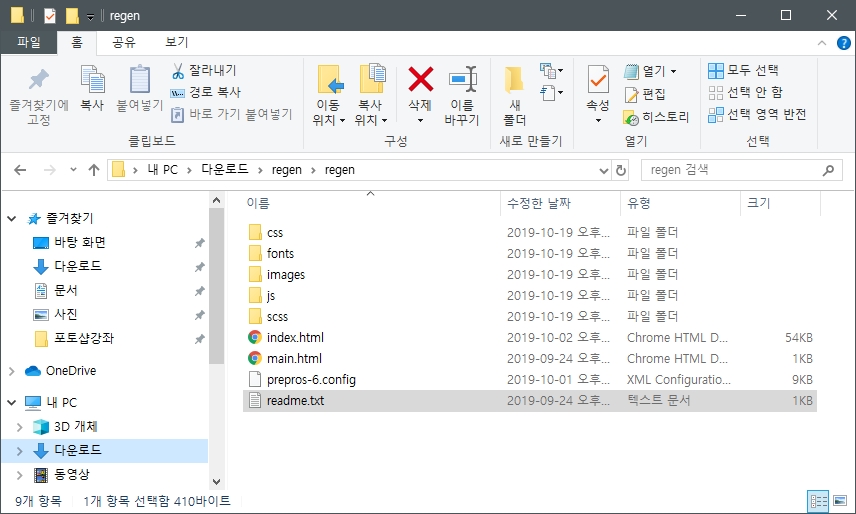This screenshot has width=856, height=514.
Task: Switch to large icons view in status bar
Action: [x=840, y=500]
